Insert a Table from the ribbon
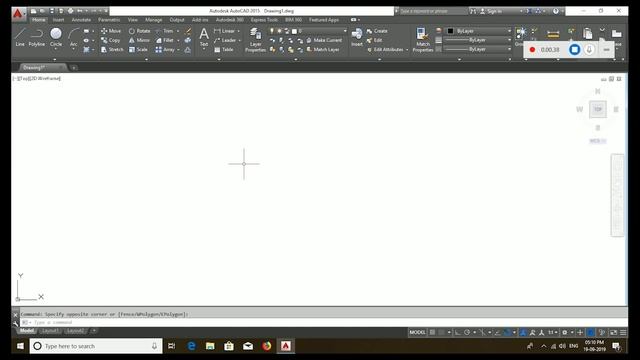The image size is (640, 360). pos(224,49)
